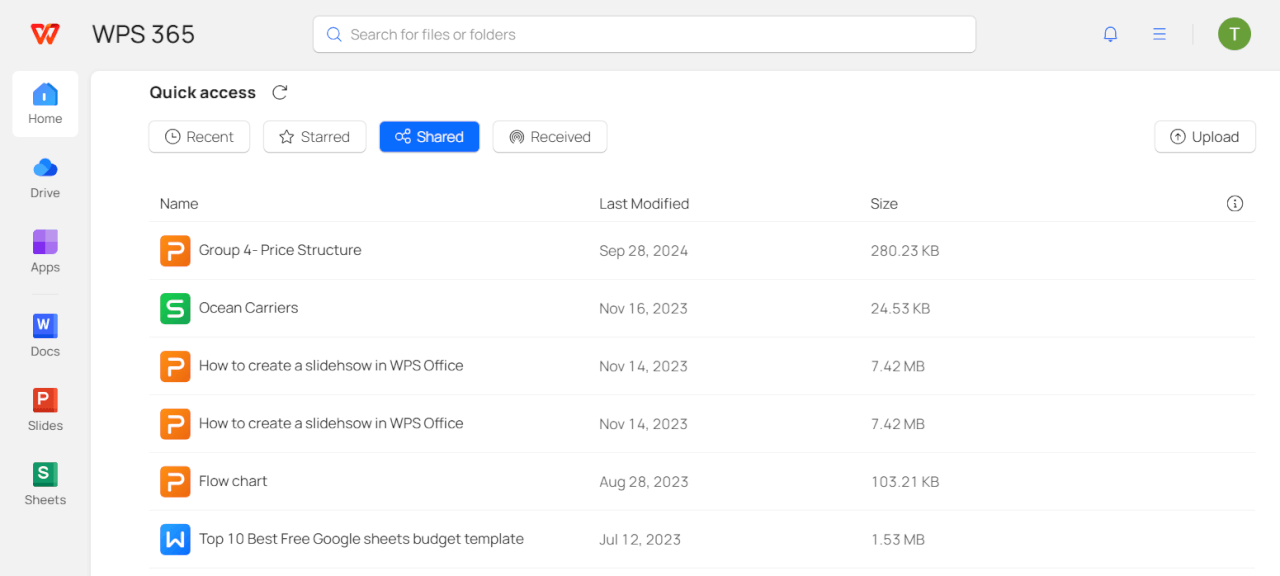Click the WPS 365 logo icon
This screenshot has height=576, width=1280.
(x=45, y=34)
